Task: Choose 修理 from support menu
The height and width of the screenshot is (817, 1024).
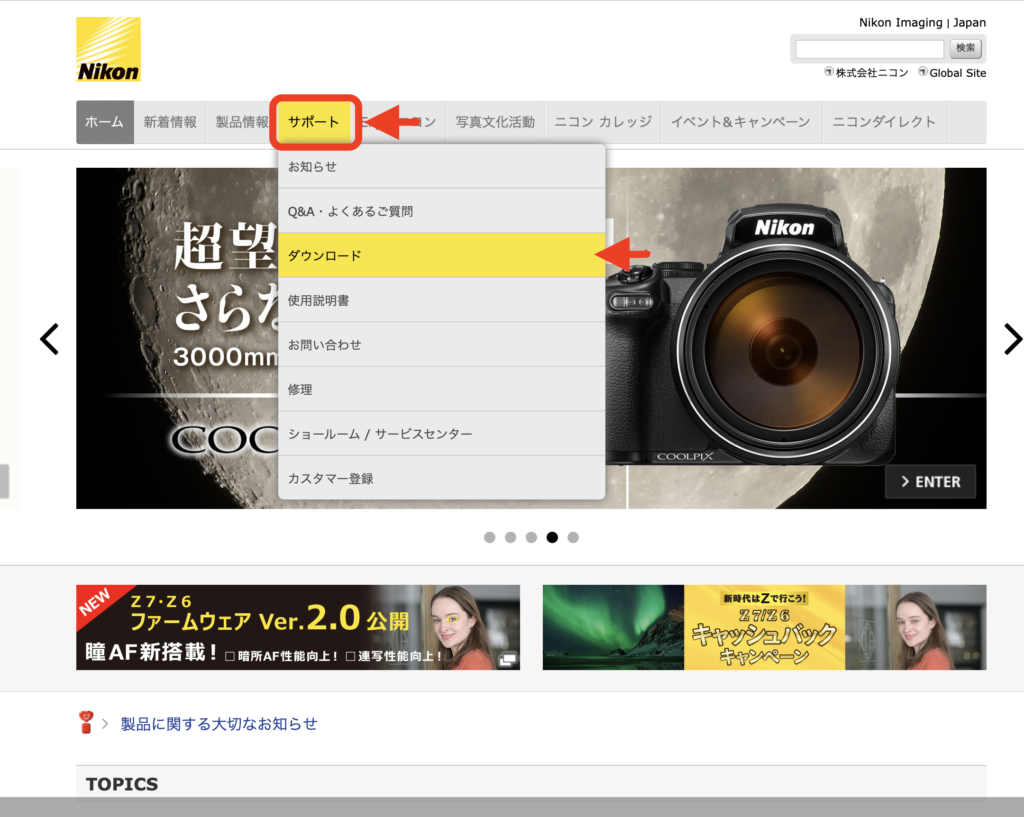Action: tap(441, 389)
